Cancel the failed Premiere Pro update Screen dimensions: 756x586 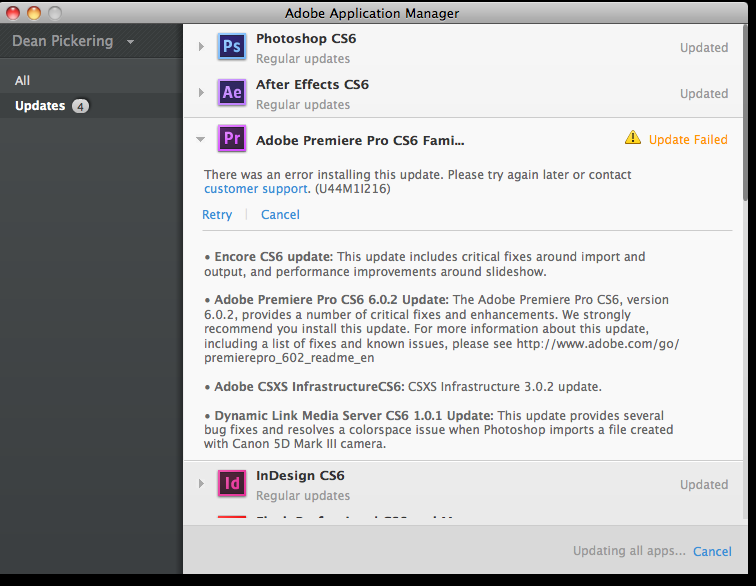click(280, 214)
